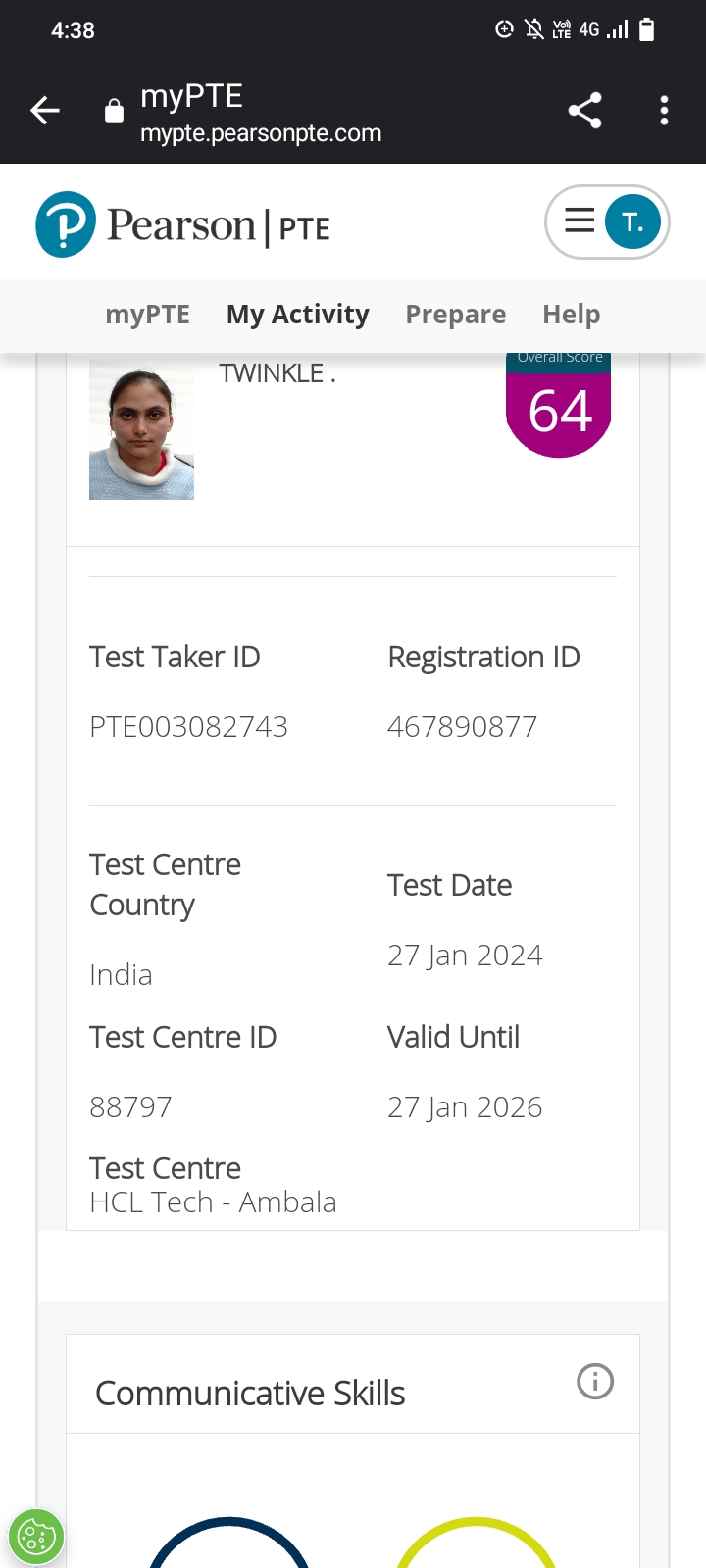Go to the Help tab
Image resolution: width=706 pixels, height=1568 pixels.
point(572,315)
